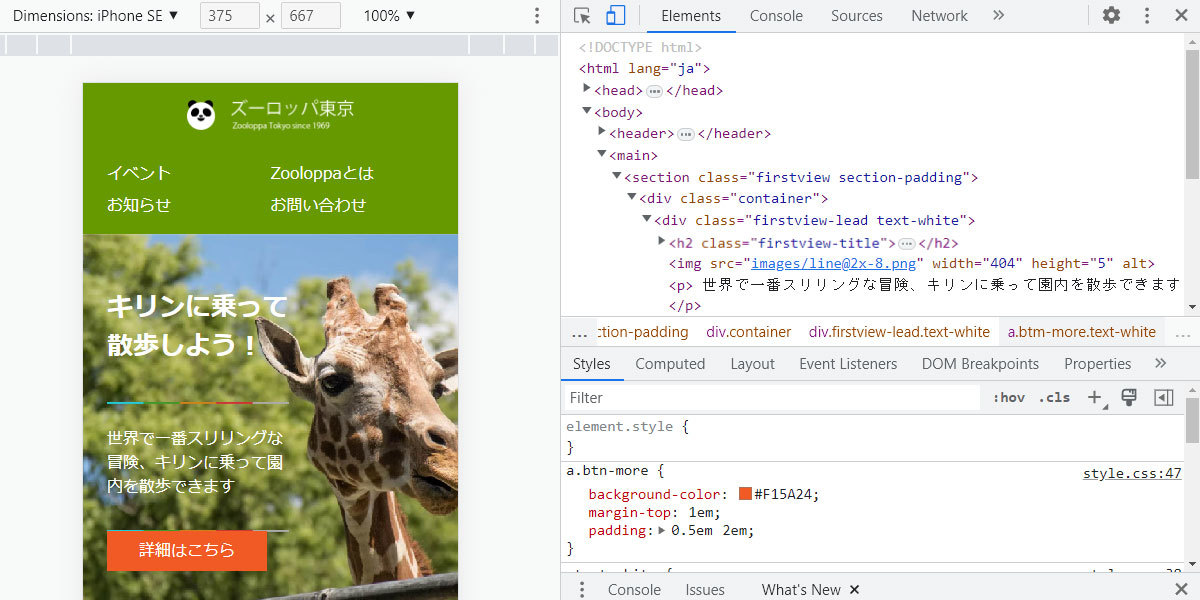This screenshot has width=1200, height=600.
Task: Select a.btm-more.text-white breadcrumb
Action: pyautogui.click(x=1081, y=332)
